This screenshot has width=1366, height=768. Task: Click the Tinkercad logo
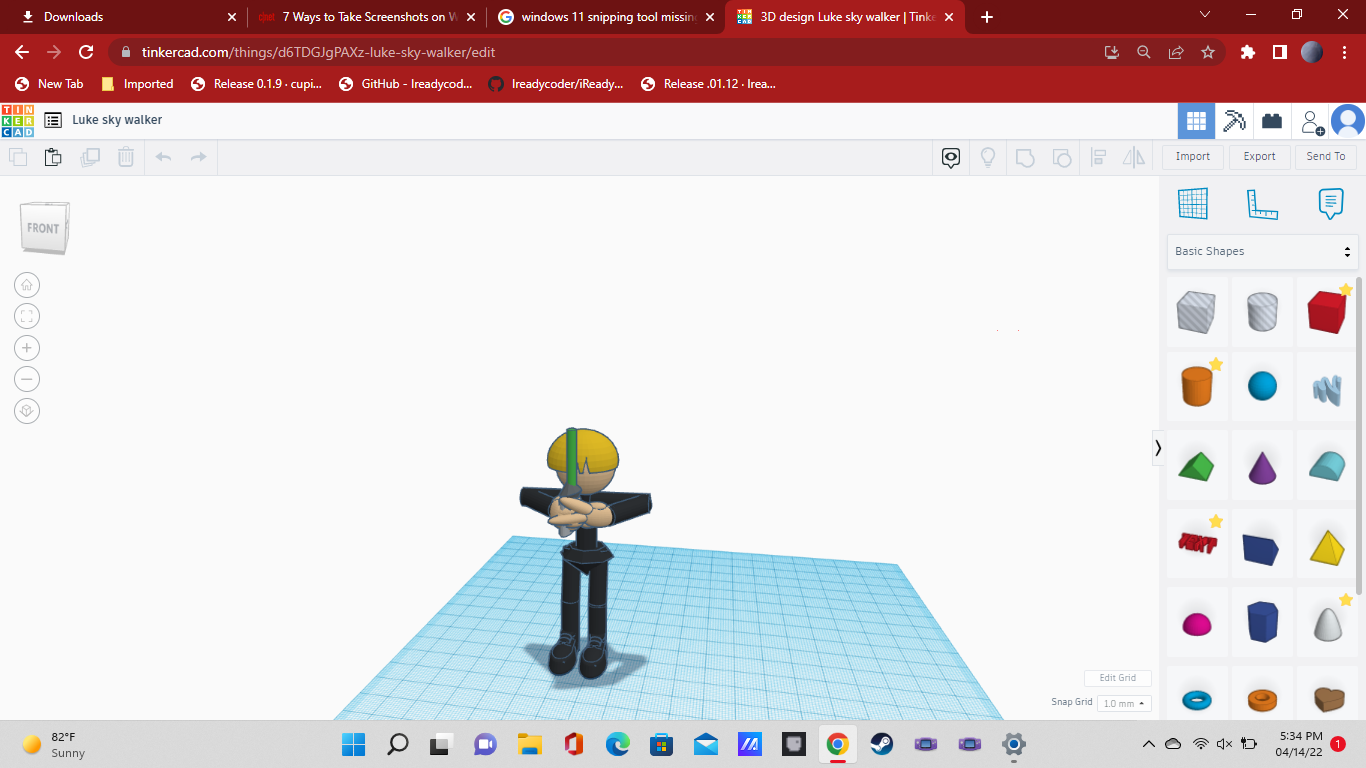click(x=18, y=120)
